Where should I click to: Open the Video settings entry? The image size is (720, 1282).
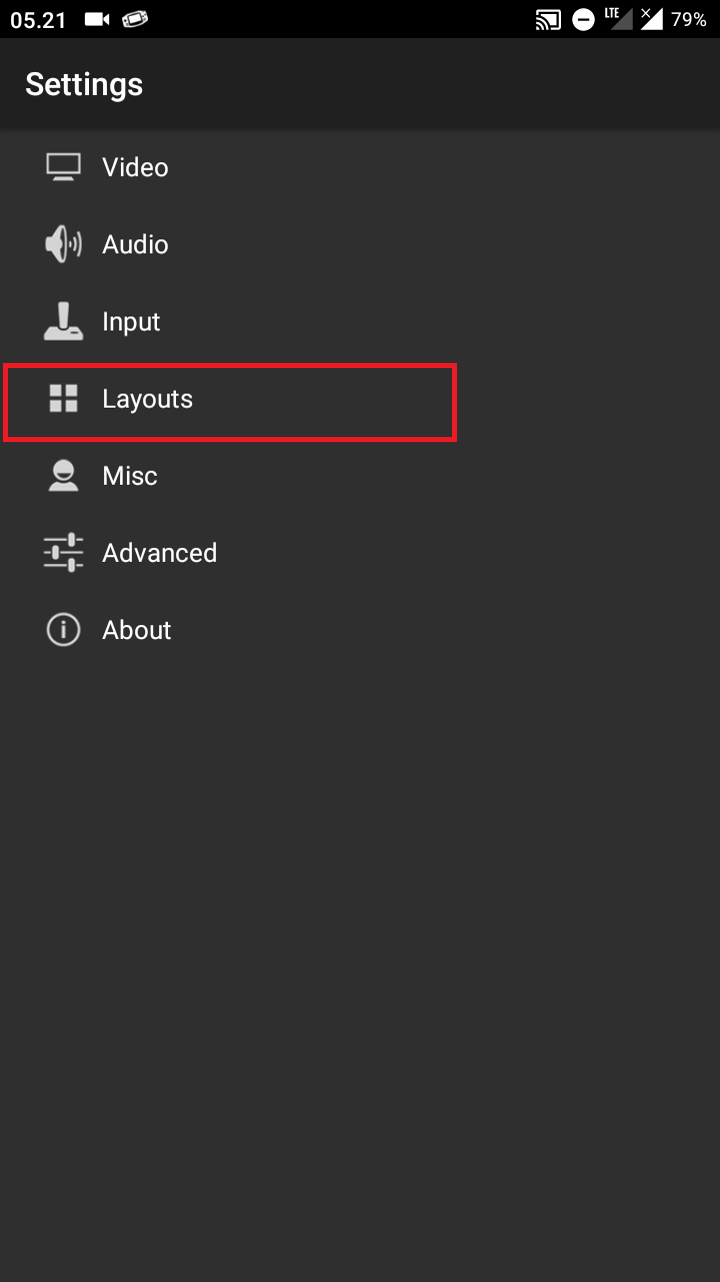tap(135, 167)
